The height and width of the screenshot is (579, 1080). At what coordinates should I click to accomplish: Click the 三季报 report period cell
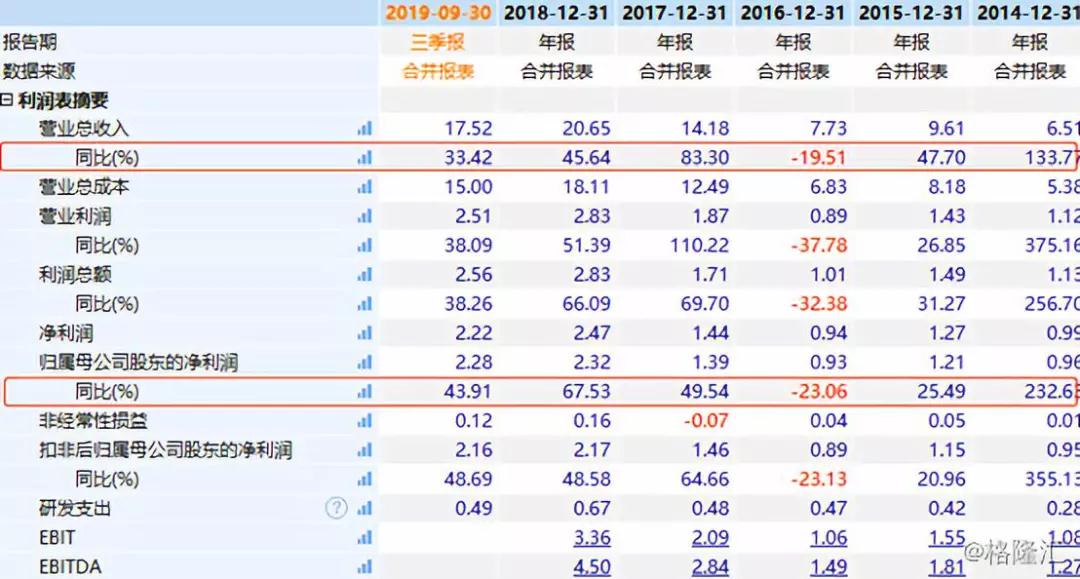pyautogui.click(x=438, y=42)
